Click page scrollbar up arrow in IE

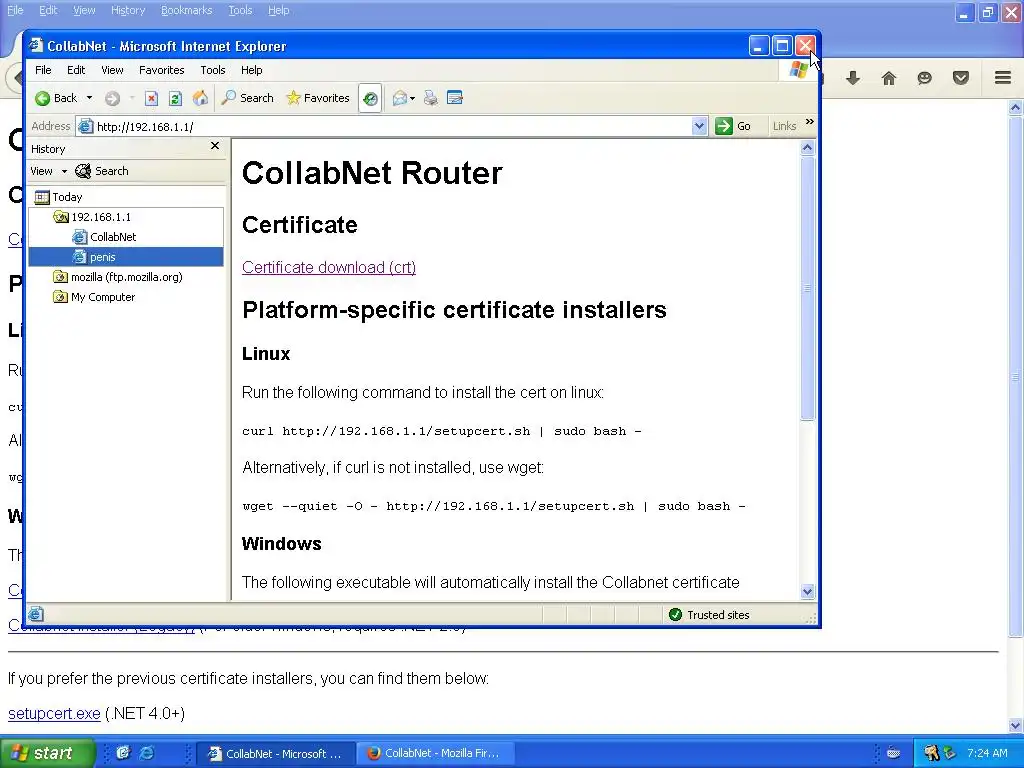pos(807,148)
